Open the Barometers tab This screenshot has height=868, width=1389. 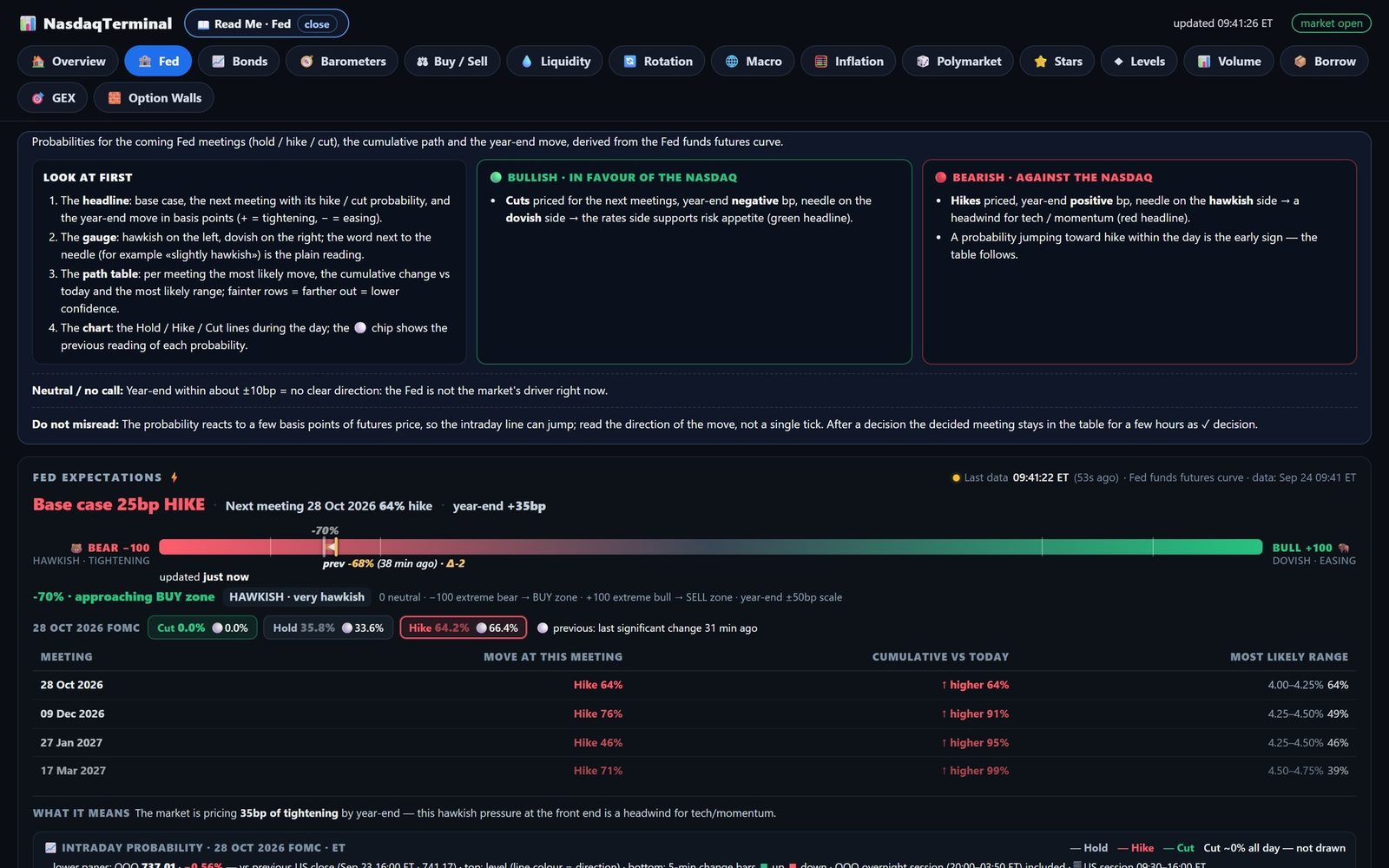click(342, 62)
